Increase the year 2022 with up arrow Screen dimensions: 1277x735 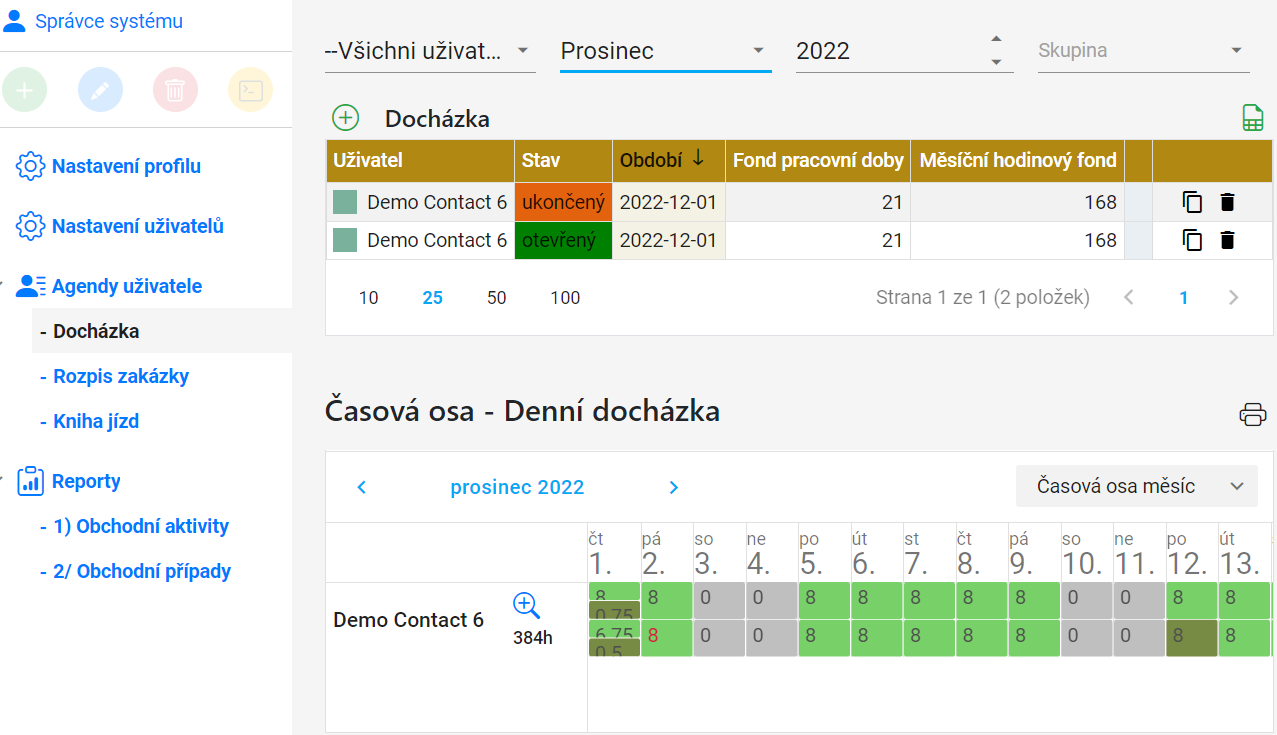(x=995, y=39)
